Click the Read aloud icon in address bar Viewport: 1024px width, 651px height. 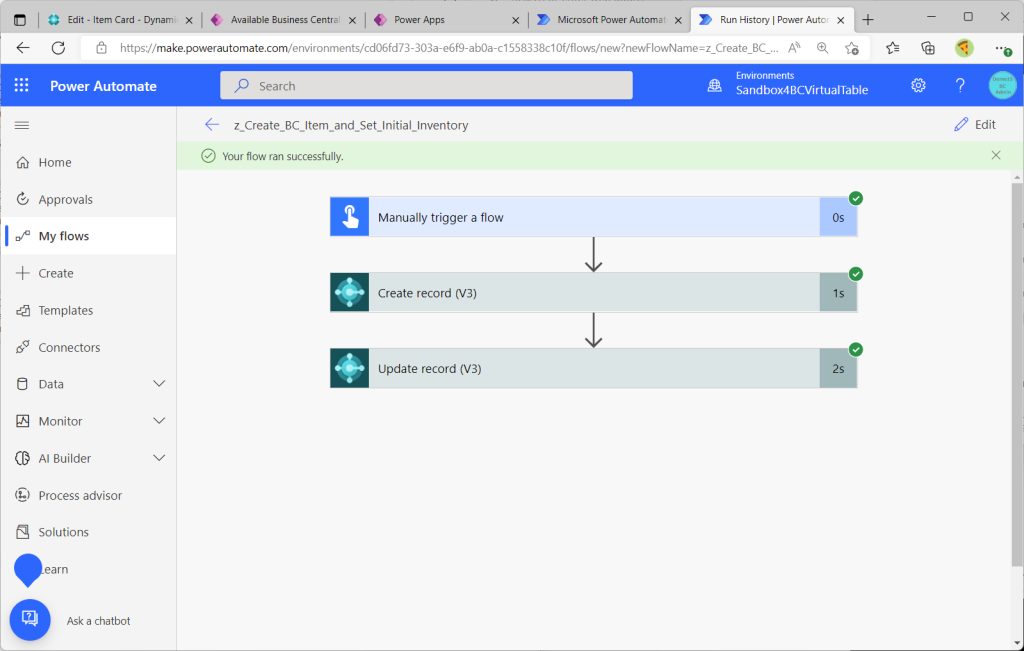click(794, 48)
